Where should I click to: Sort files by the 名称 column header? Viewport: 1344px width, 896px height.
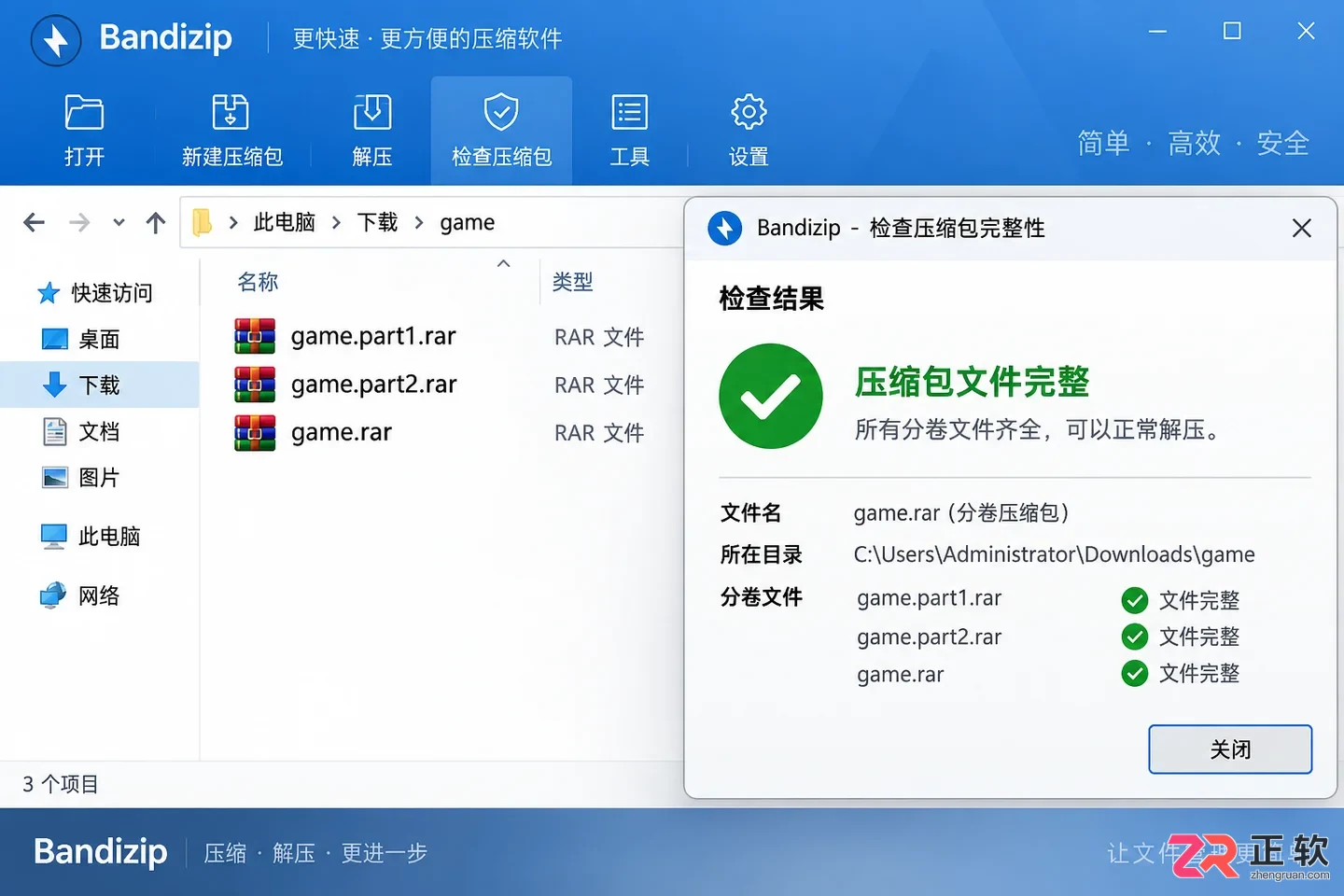click(x=258, y=282)
